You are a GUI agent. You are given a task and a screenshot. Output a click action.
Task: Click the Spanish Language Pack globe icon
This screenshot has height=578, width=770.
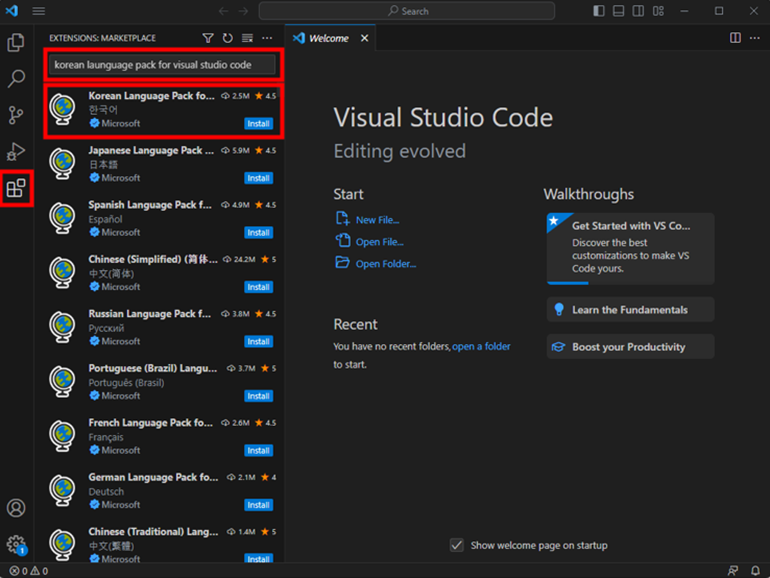[62, 218]
